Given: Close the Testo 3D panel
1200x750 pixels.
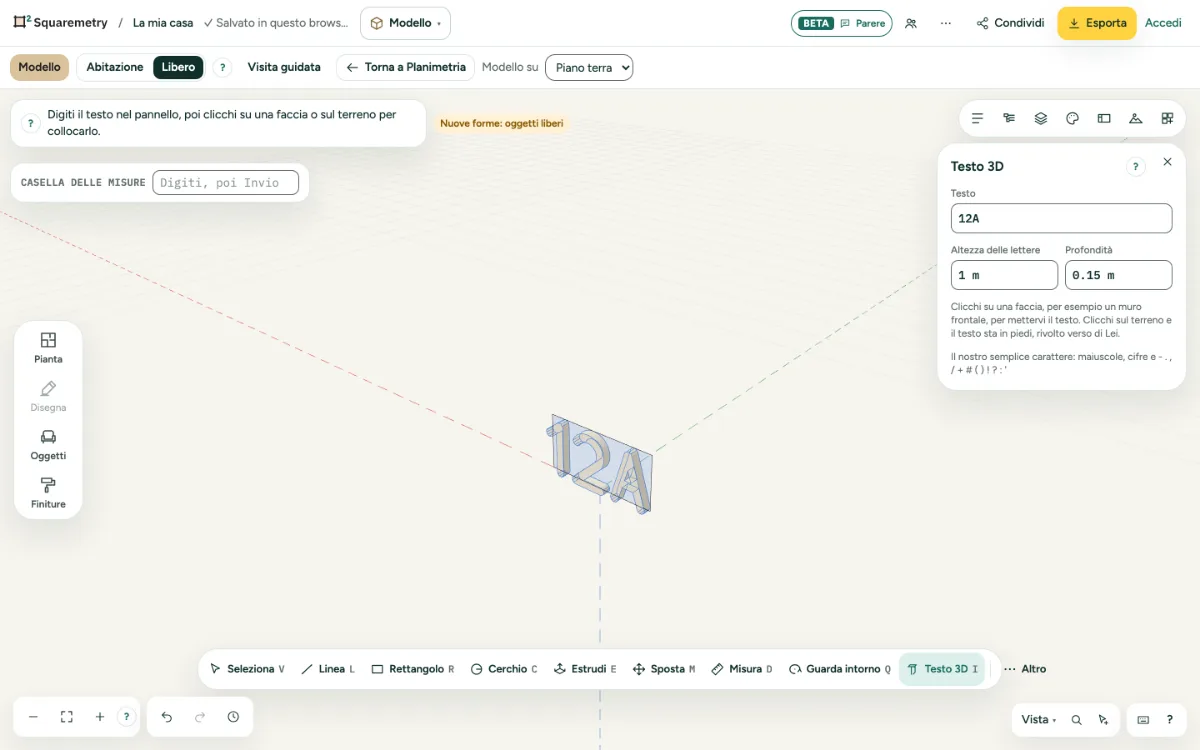Looking at the screenshot, I should tap(1167, 162).
